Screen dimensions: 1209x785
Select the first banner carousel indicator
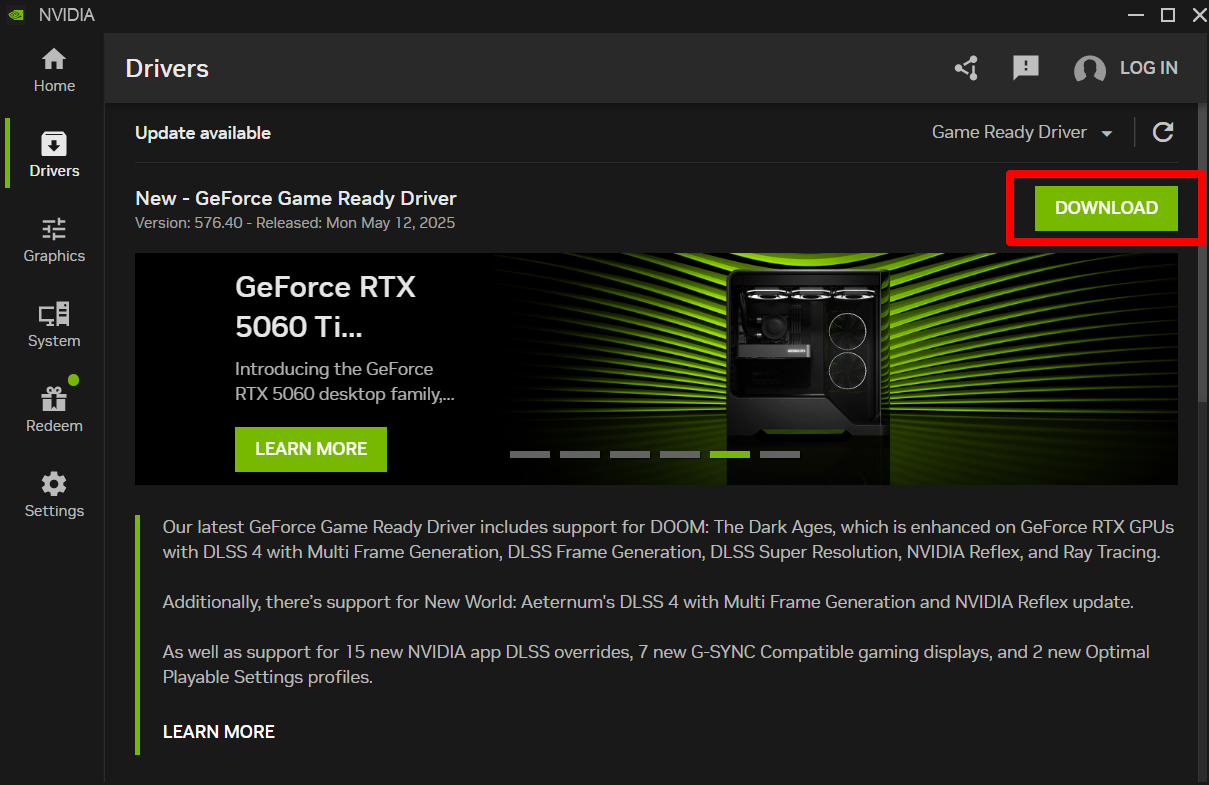pos(529,454)
